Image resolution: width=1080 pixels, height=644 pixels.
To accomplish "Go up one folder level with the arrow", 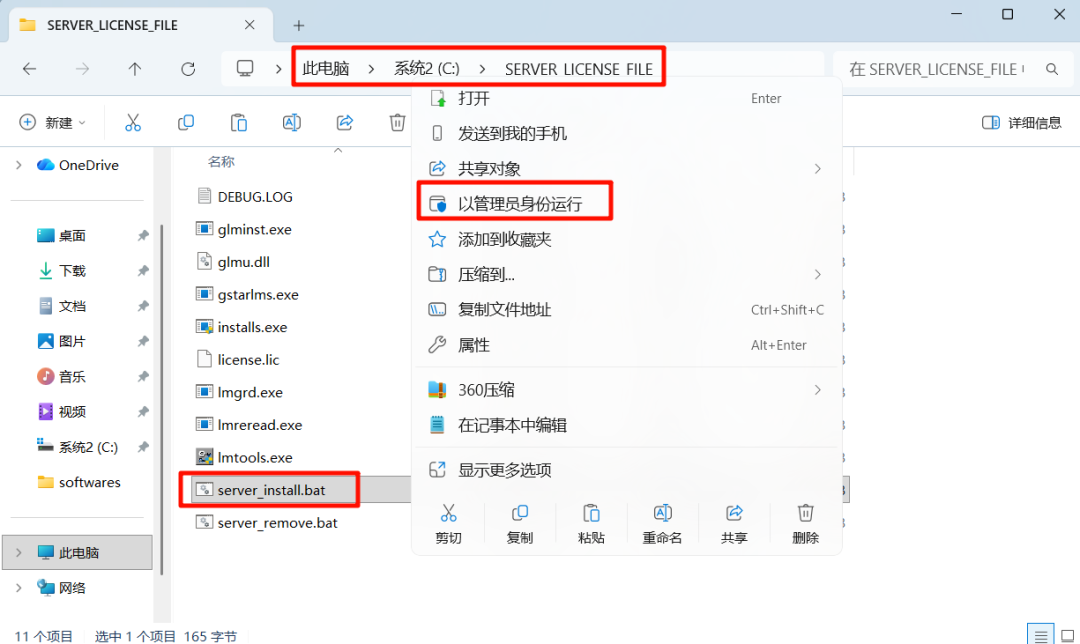I will point(135,69).
